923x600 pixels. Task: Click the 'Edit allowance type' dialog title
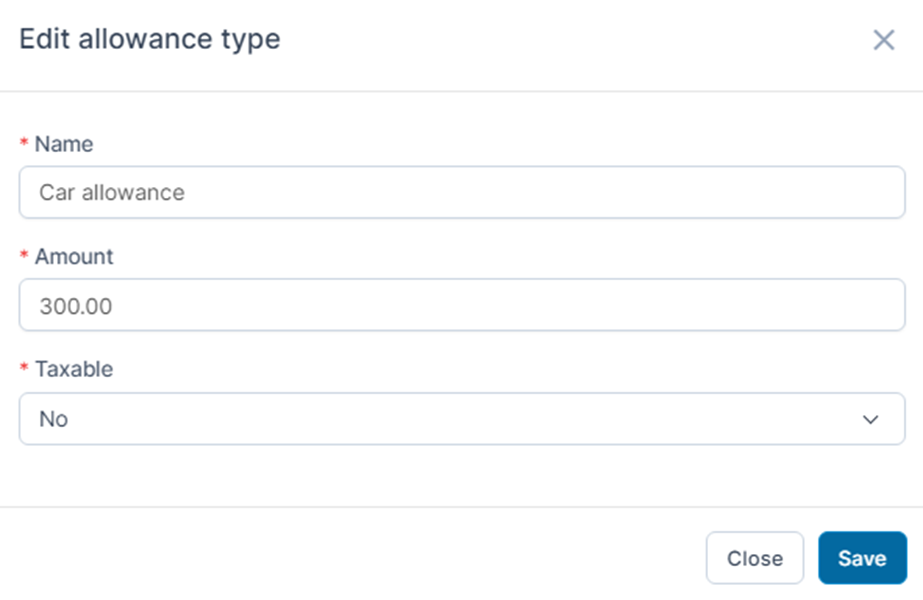150,39
